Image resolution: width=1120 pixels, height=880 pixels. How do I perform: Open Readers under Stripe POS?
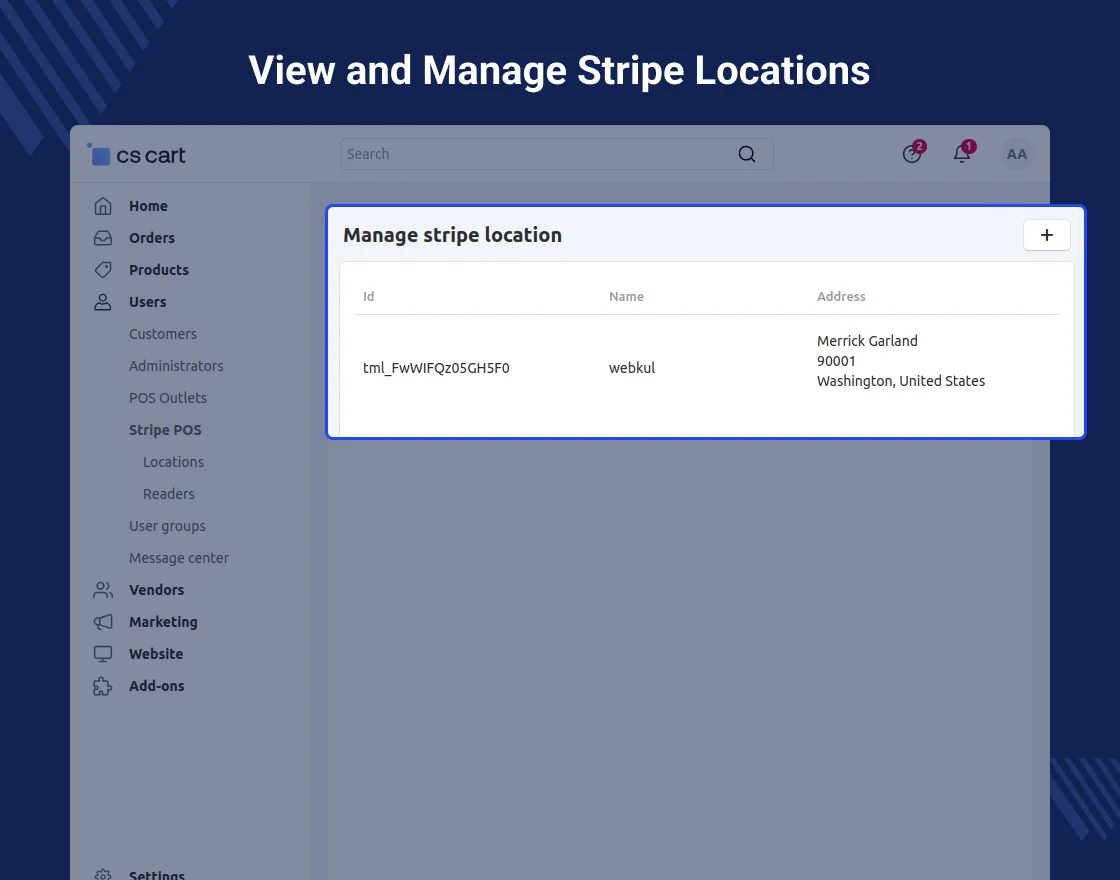(x=168, y=494)
